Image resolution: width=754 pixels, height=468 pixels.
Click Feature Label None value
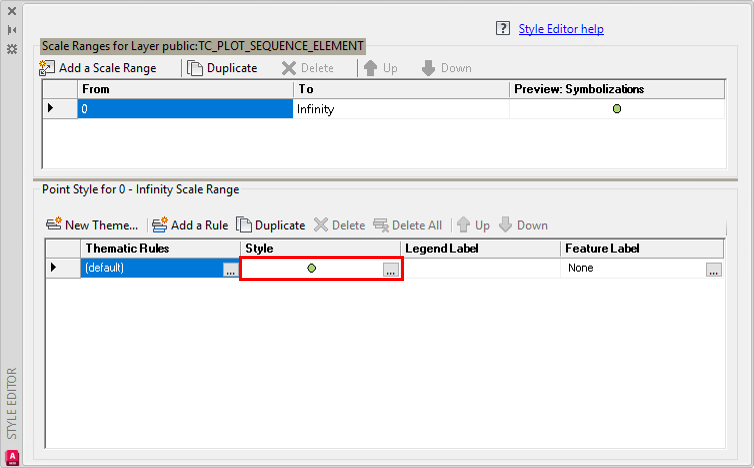pos(580,268)
